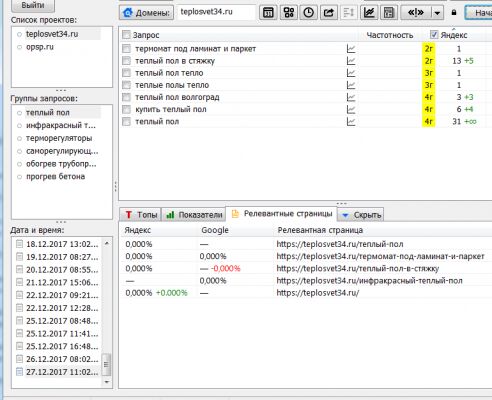Screen dimensions: 492x400
Task: Click the 31 +∞ position cell
Action: [464, 121]
